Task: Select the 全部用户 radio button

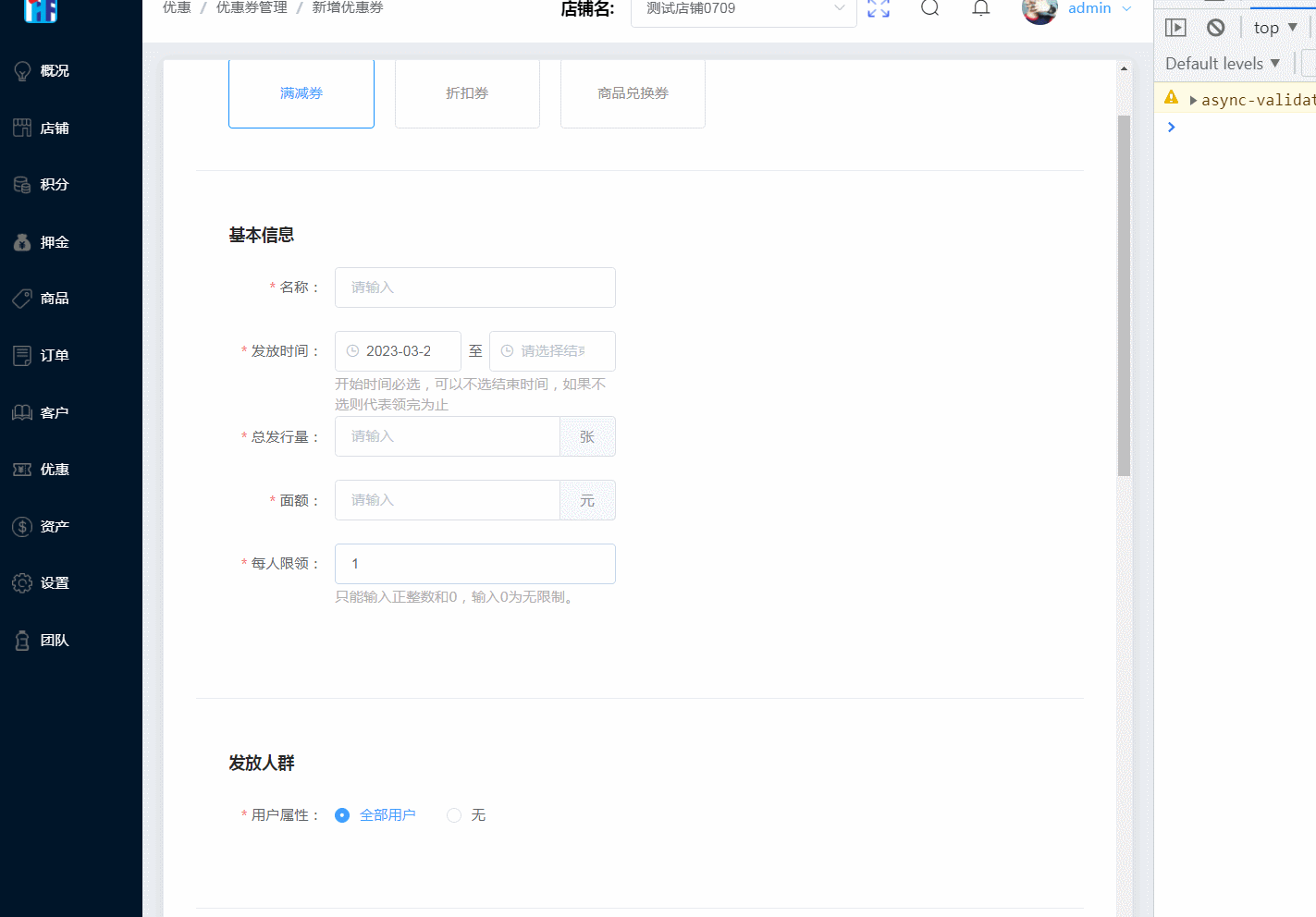Action: [x=342, y=814]
